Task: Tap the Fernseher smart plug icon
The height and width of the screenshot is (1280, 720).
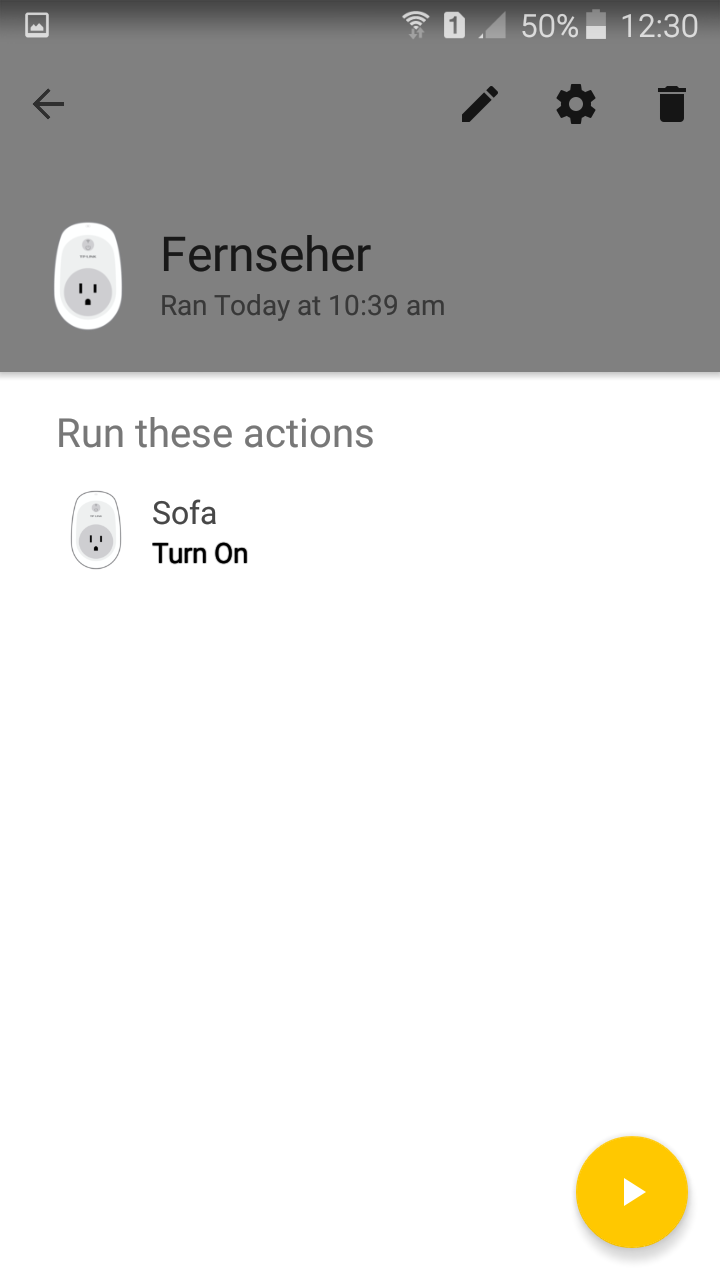Action: tap(88, 276)
